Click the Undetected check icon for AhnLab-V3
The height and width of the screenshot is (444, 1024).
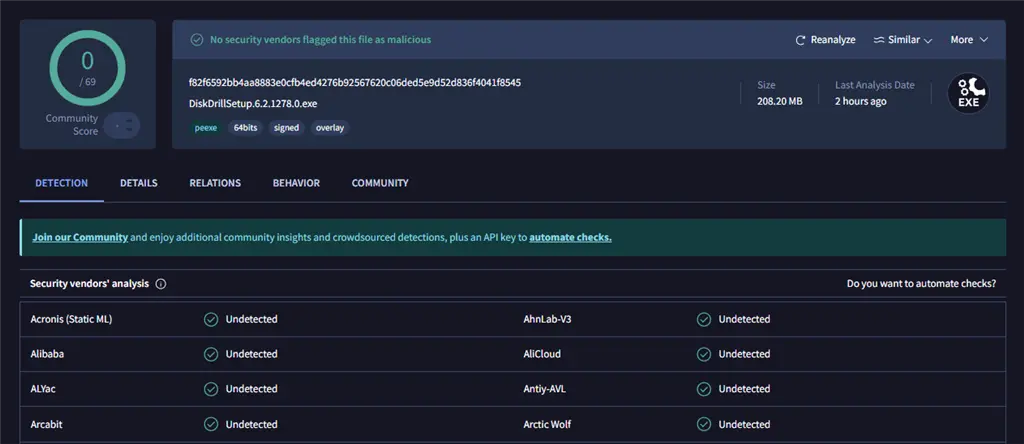point(704,320)
